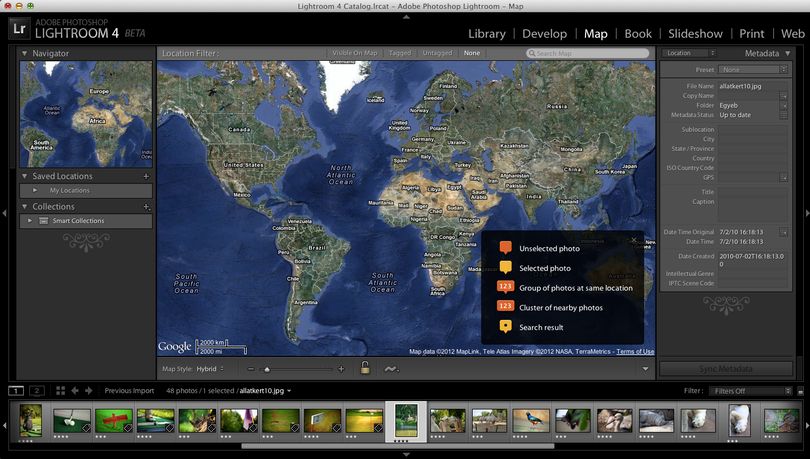Switch to the Develop module
The height and width of the screenshot is (459, 810).
pyautogui.click(x=544, y=34)
